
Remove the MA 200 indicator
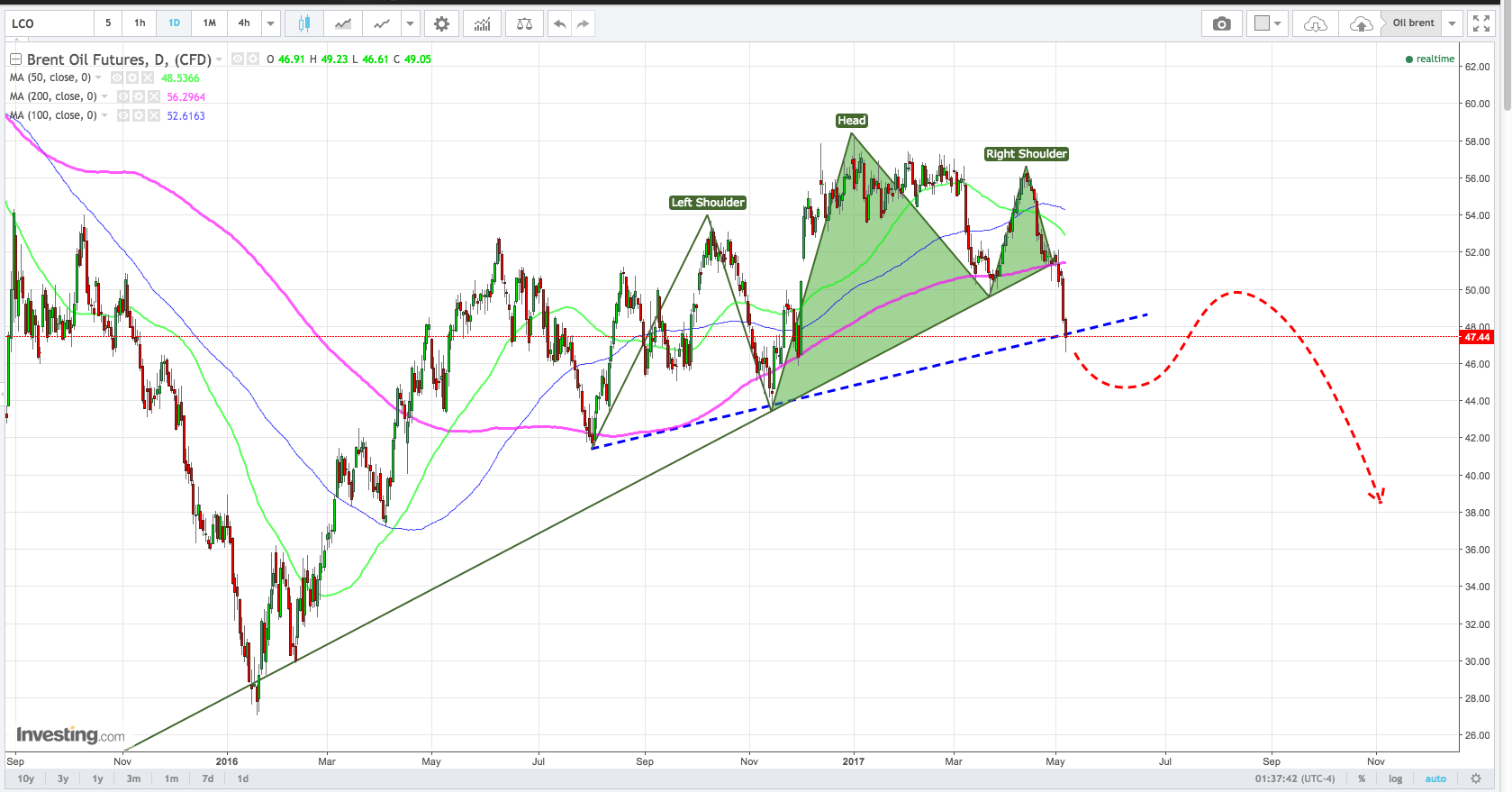click(154, 96)
